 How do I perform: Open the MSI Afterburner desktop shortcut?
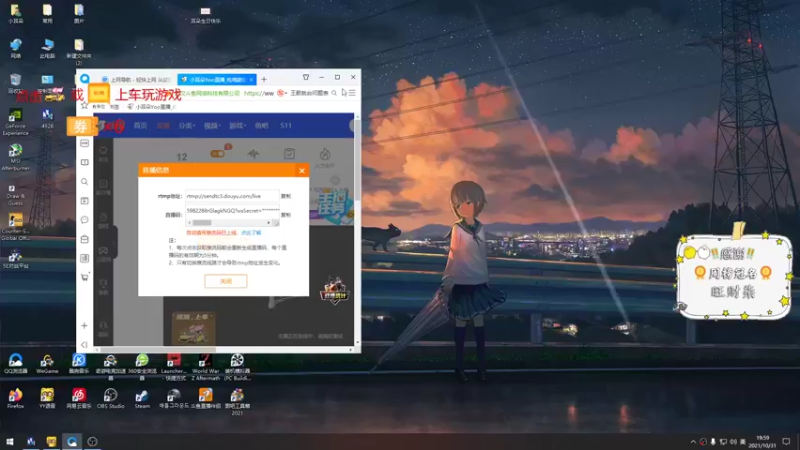coord(15,157)
